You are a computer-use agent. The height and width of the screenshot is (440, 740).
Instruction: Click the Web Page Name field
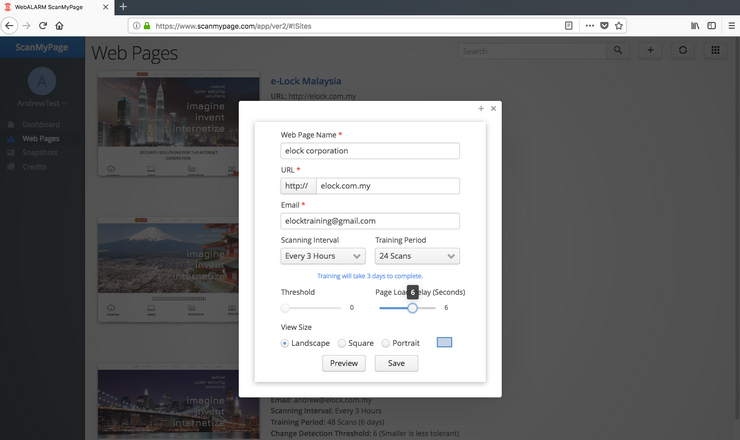click(370, 151)
